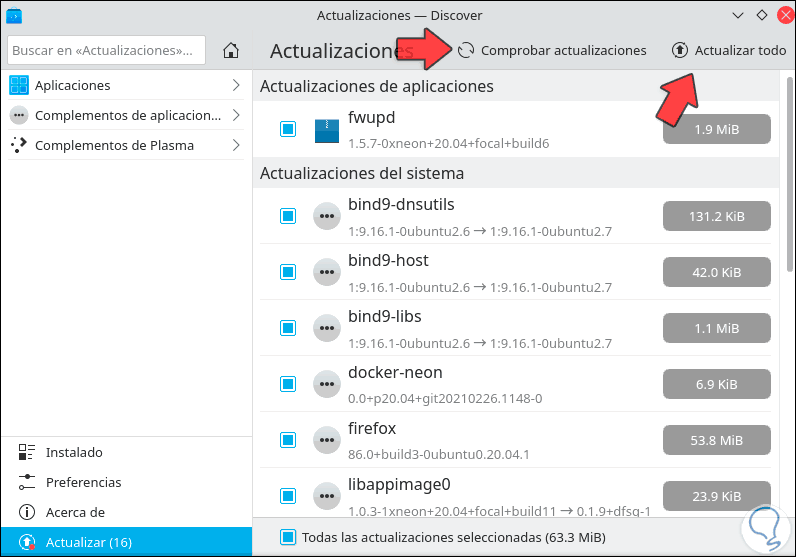
Task: Click the 23.9 KiB libappimage0 size button
Action: click(716, 496)
